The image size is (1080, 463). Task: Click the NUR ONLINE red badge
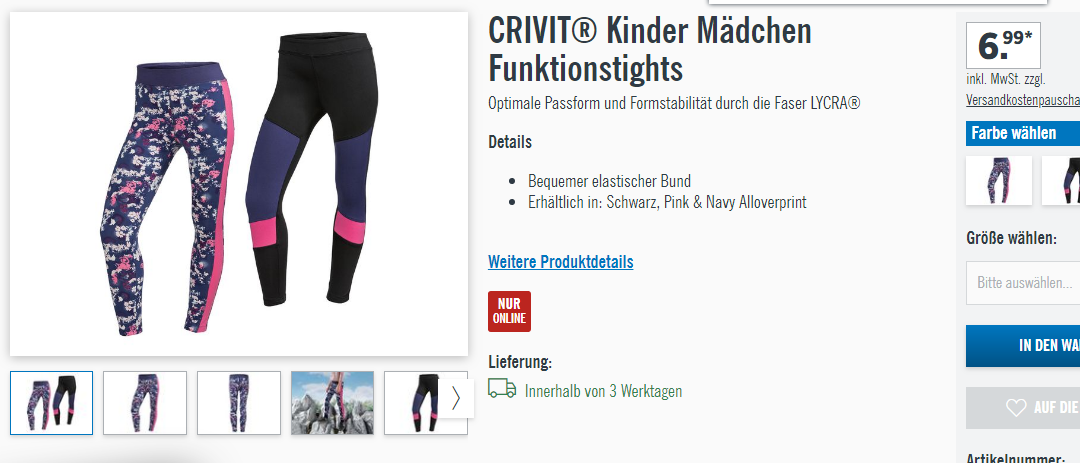[509, 311]
